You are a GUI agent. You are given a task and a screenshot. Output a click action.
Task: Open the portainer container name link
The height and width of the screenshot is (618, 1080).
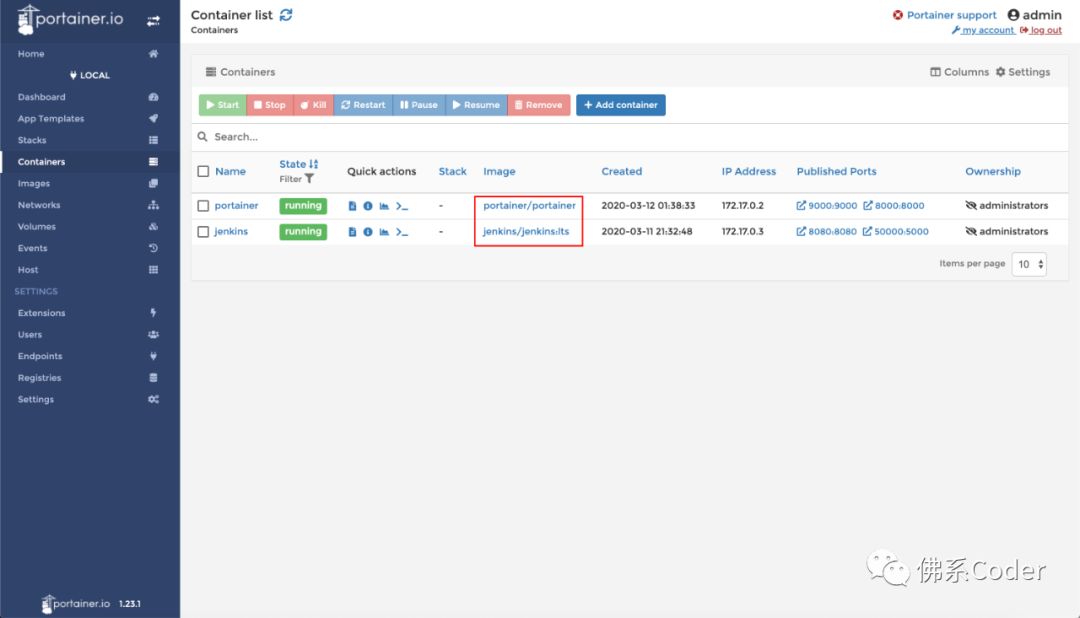click(236, 205)
